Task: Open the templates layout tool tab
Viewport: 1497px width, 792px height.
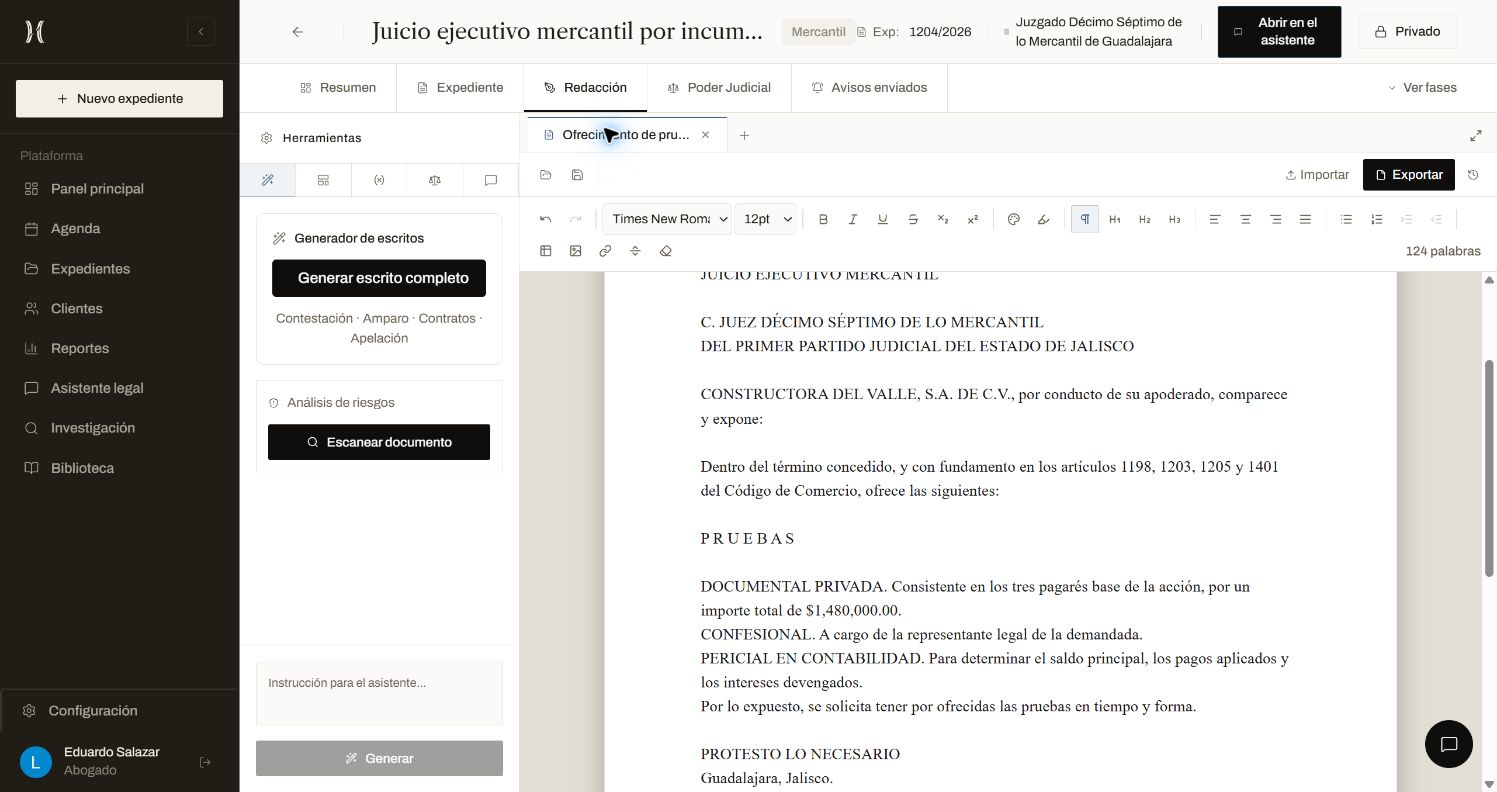Action: pos(323,180)
